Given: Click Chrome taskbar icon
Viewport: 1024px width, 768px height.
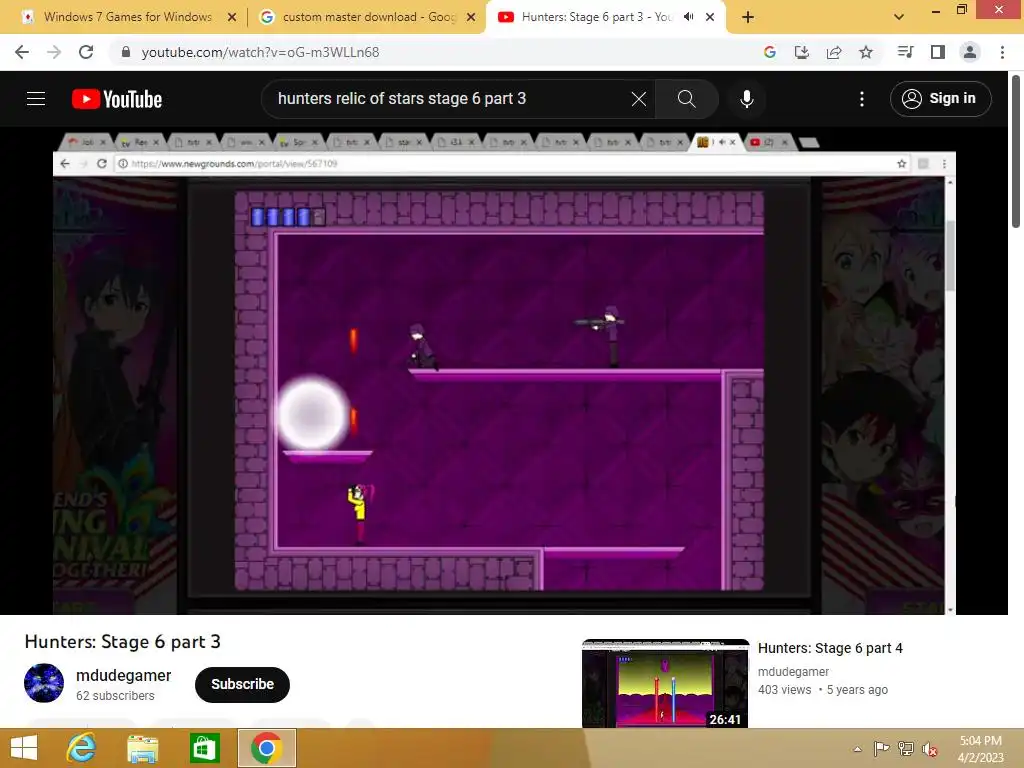Looking at the screenshot, I should (266, 748).
